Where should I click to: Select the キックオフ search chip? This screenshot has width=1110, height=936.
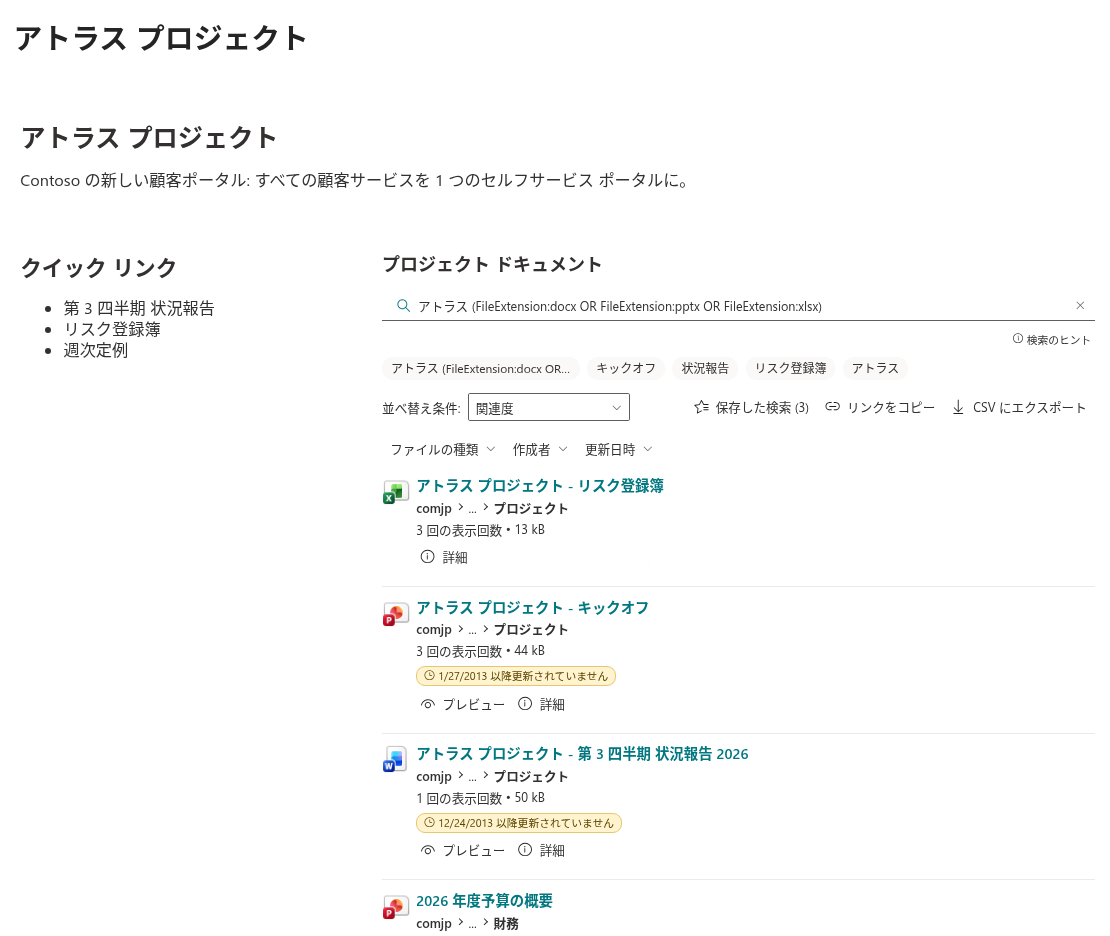pyautogui.click(x=626, y=368)
